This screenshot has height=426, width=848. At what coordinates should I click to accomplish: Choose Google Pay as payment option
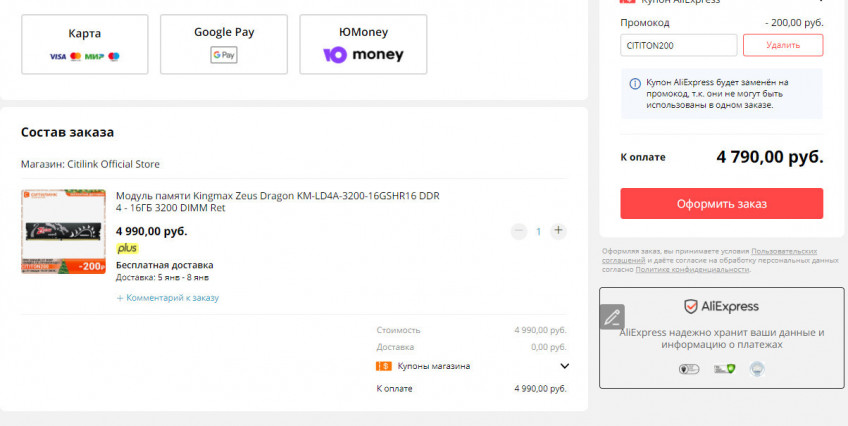click(223, 44)
